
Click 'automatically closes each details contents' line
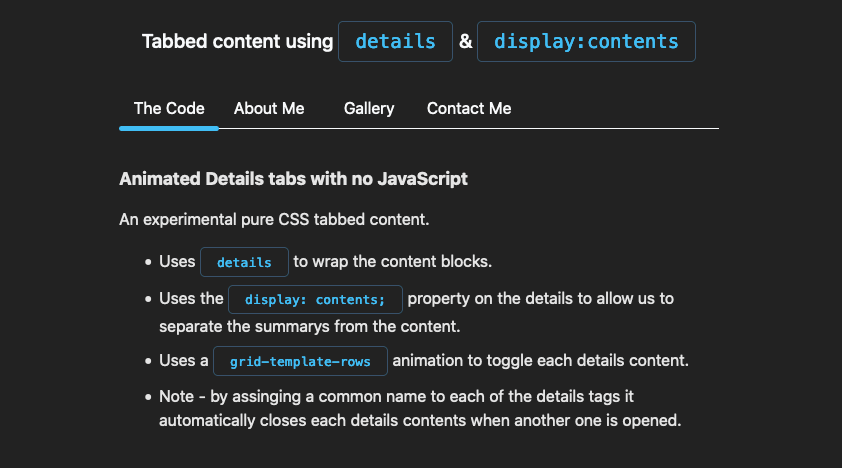420,420
